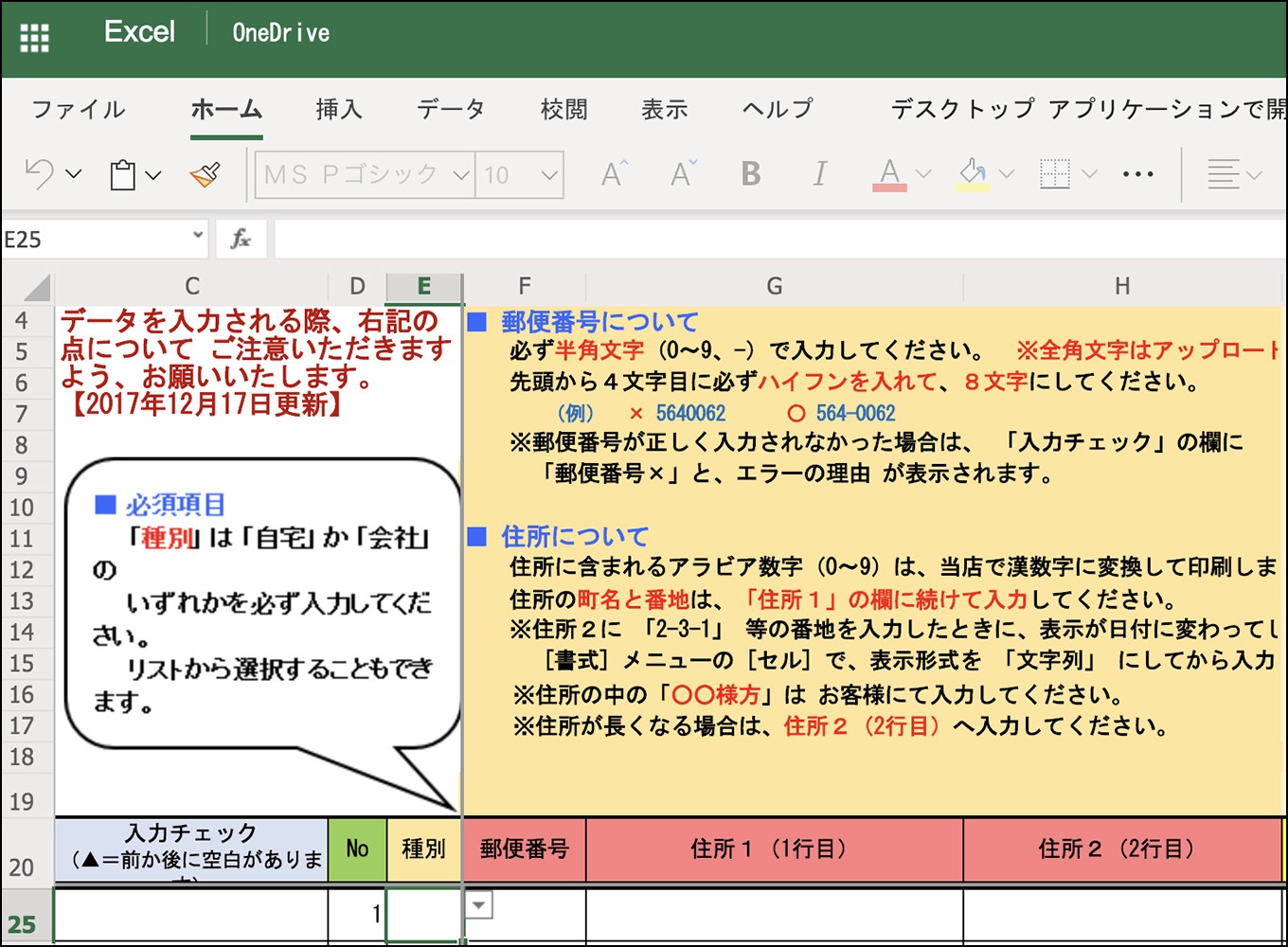Toggle Bold formatting

point(751,174)
